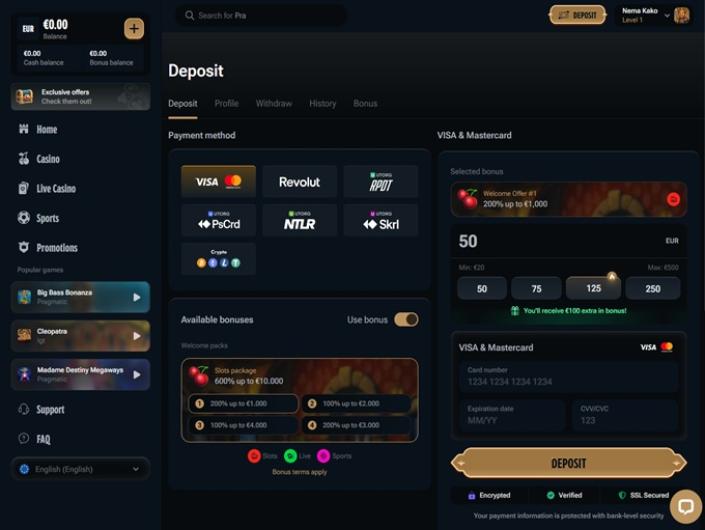Open the History tab
Screen dimensions: 705x530
coord(322,103)
